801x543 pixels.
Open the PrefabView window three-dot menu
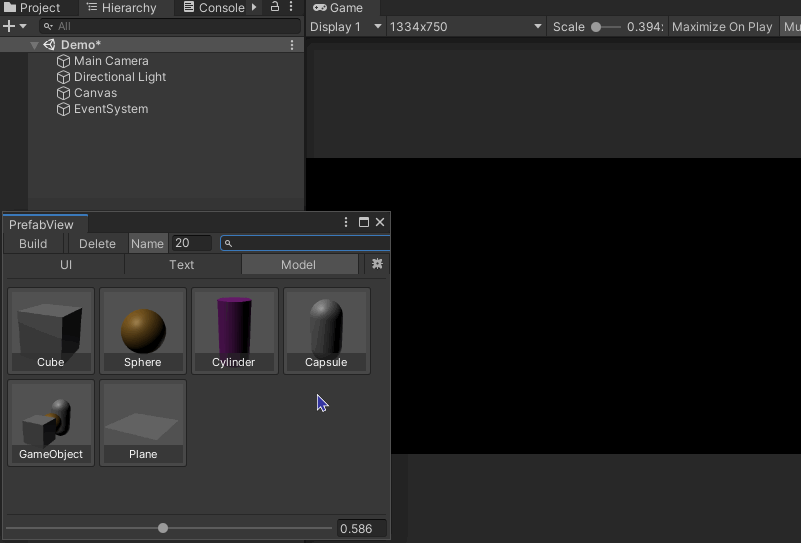[346, 222]
